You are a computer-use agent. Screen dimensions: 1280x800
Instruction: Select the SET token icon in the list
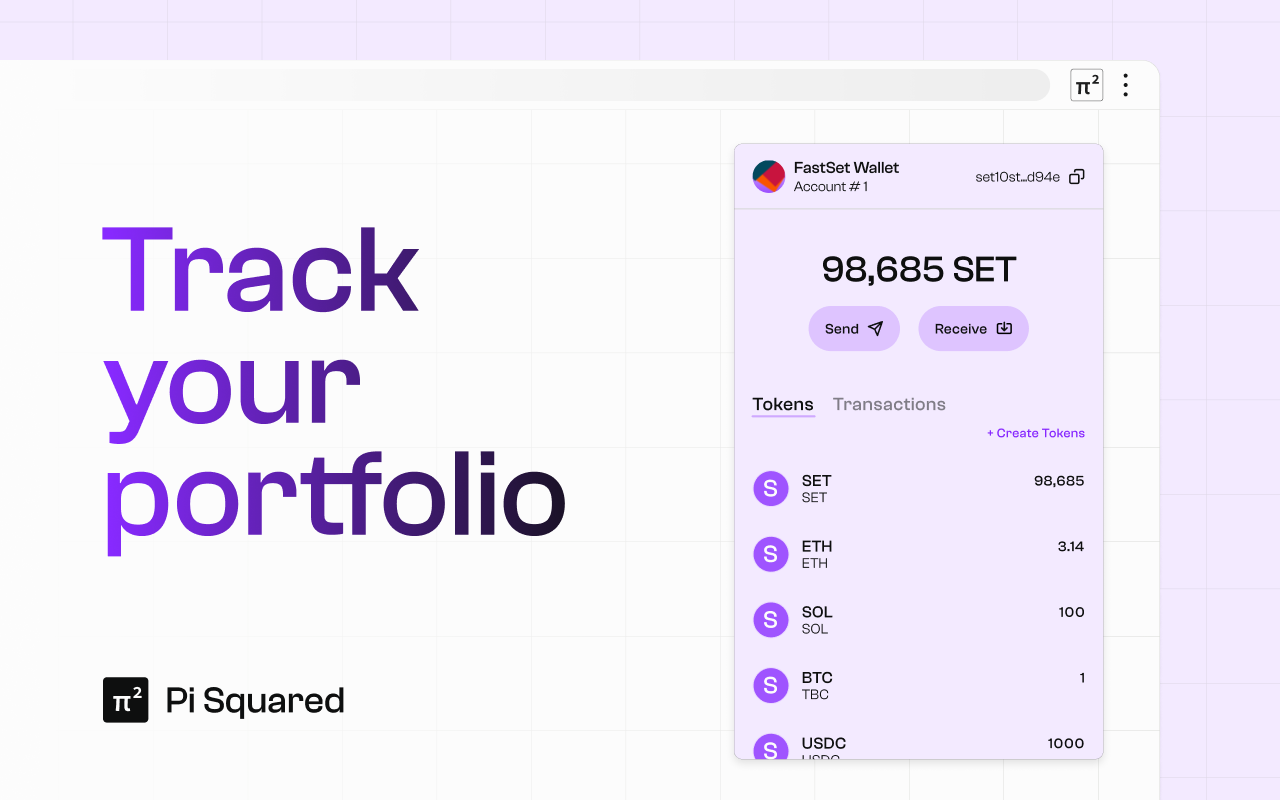pyautogui.click(x=771, y=488)
